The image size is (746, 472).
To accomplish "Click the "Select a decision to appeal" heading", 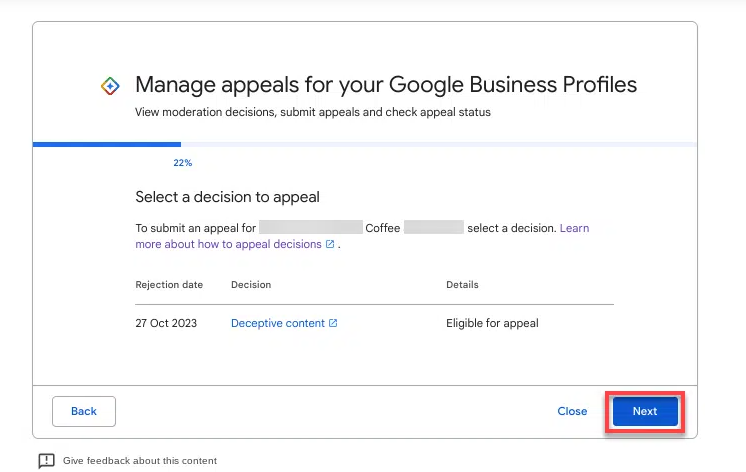I will point(227,197).
